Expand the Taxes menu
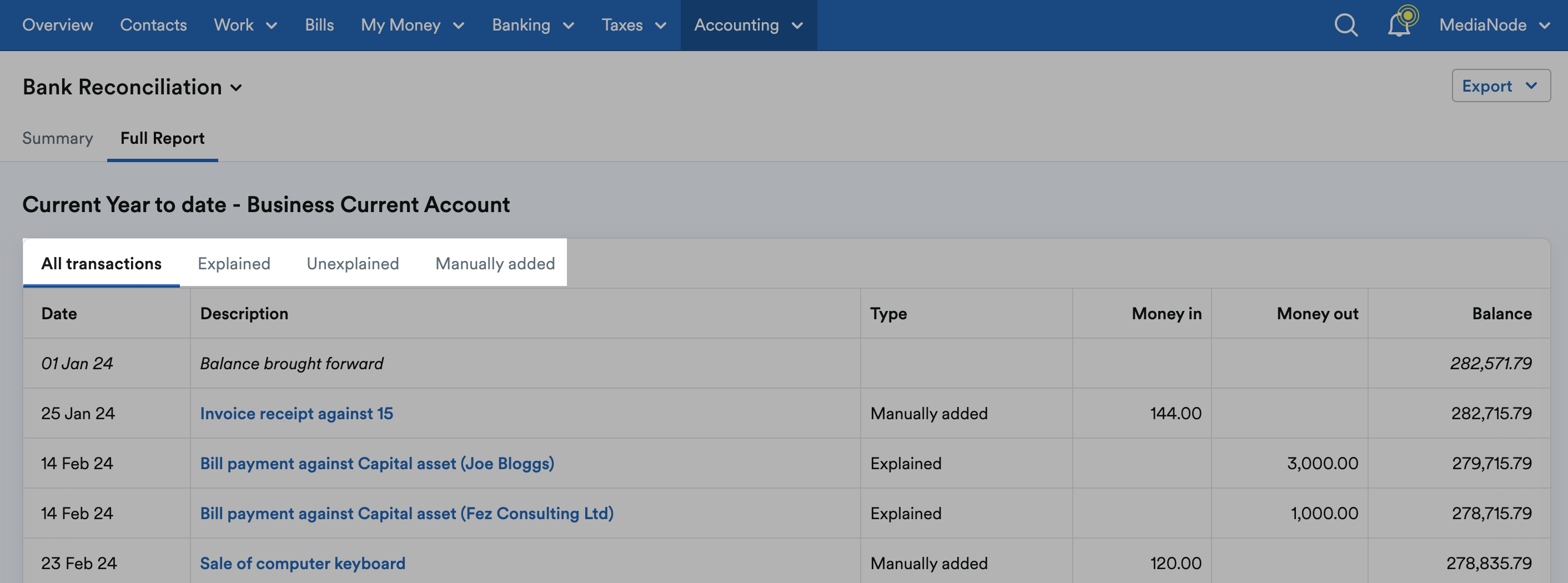 click(x=634, y=25)
